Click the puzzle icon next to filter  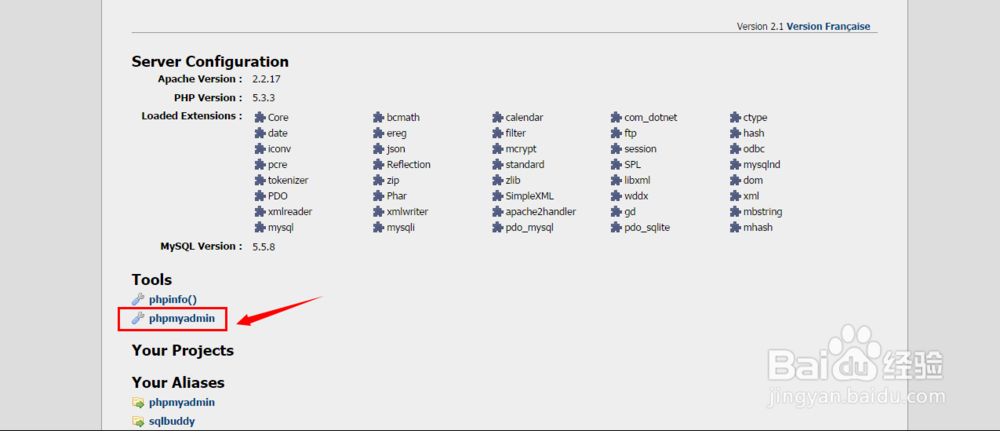click(497, 133)
